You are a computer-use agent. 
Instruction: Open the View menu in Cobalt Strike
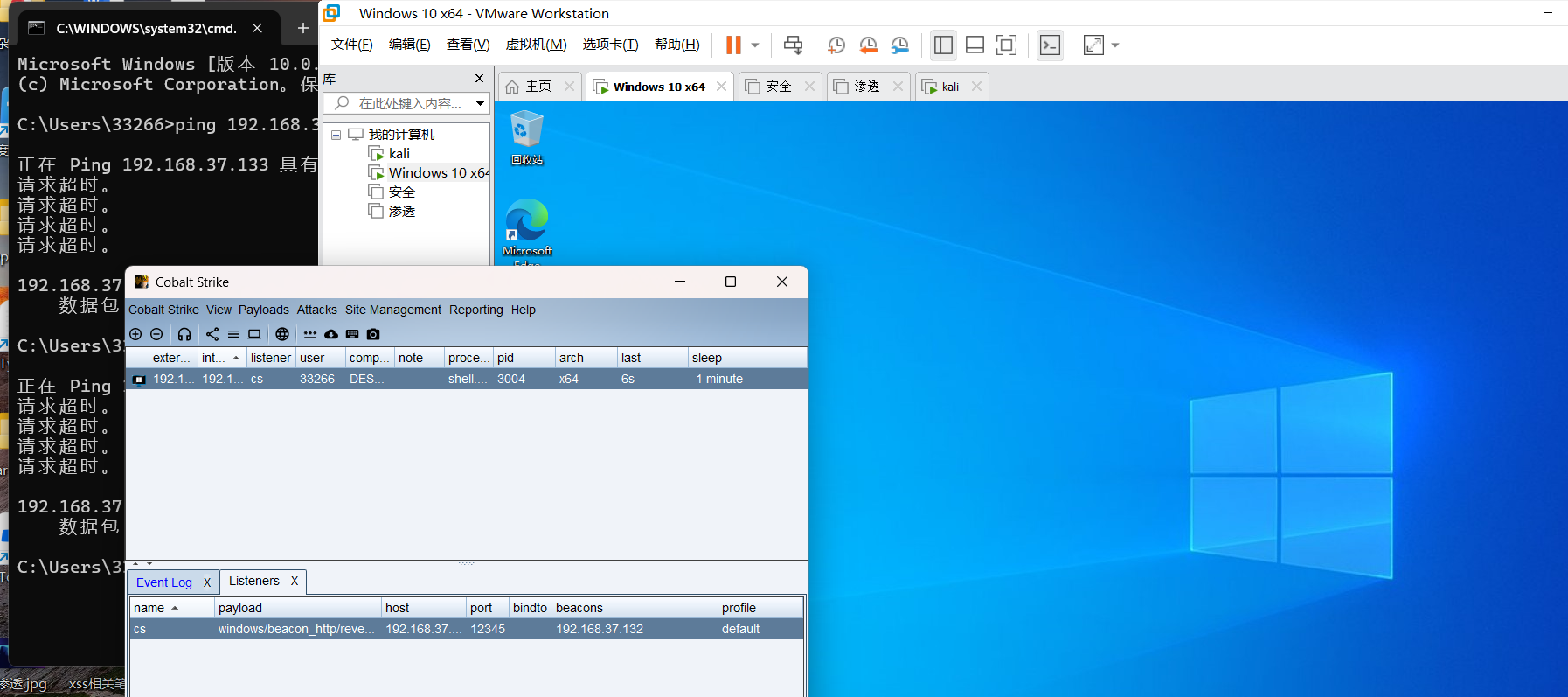click(219, 310)
